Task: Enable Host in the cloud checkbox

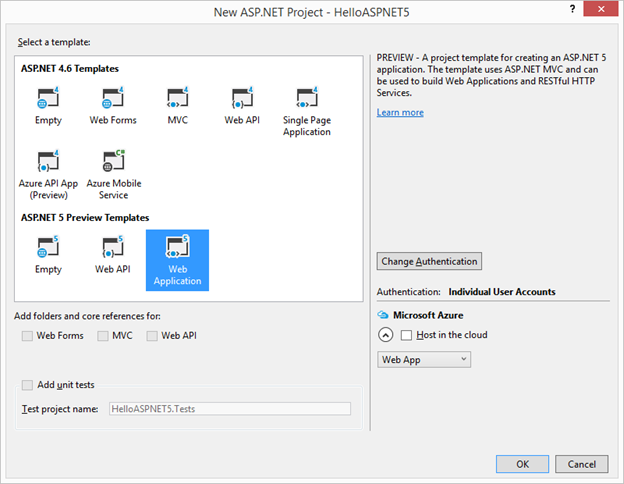Action: pyautogui.click(x=406, y=335)
